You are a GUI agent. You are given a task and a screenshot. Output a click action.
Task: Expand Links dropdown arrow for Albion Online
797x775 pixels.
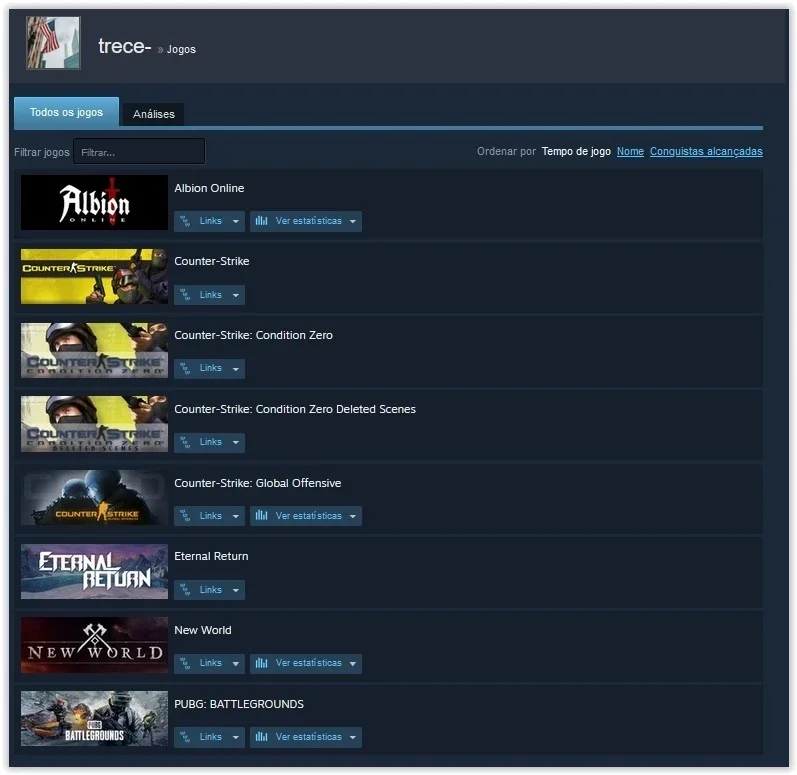[x=236, y=222]
